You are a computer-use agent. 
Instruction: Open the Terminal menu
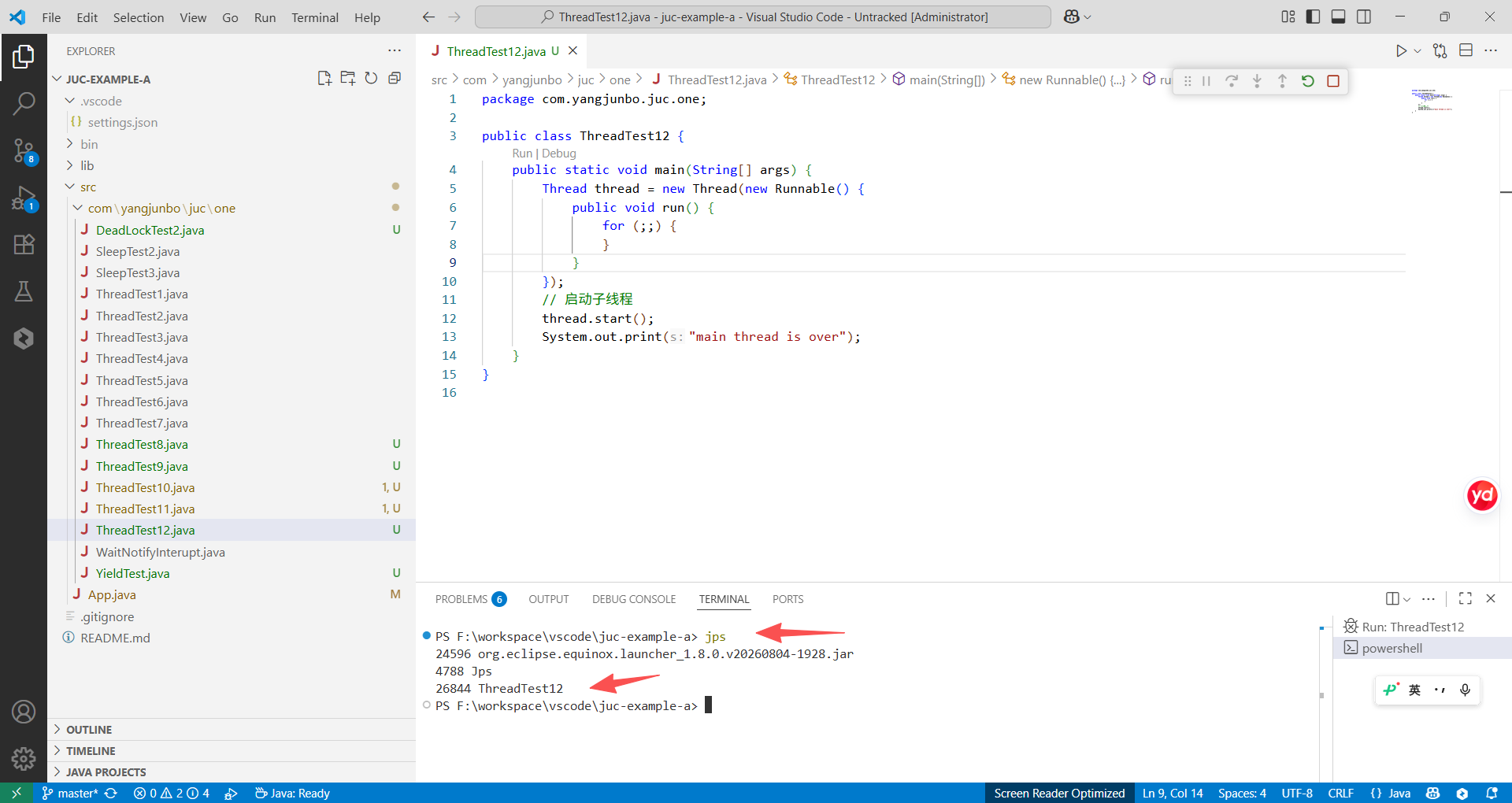(315, 17)
